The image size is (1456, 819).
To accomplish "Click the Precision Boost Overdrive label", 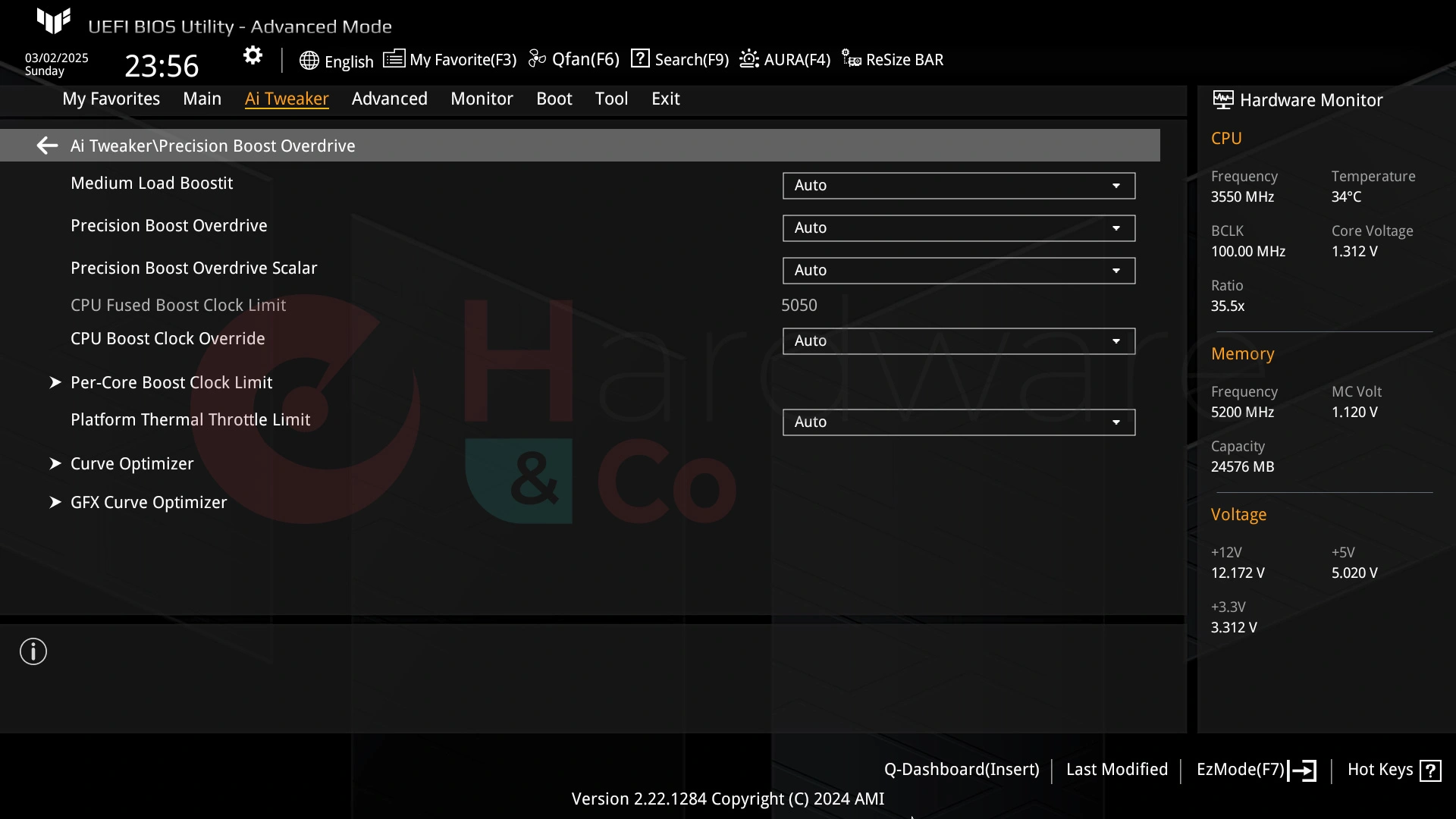I will coord(169,226).
